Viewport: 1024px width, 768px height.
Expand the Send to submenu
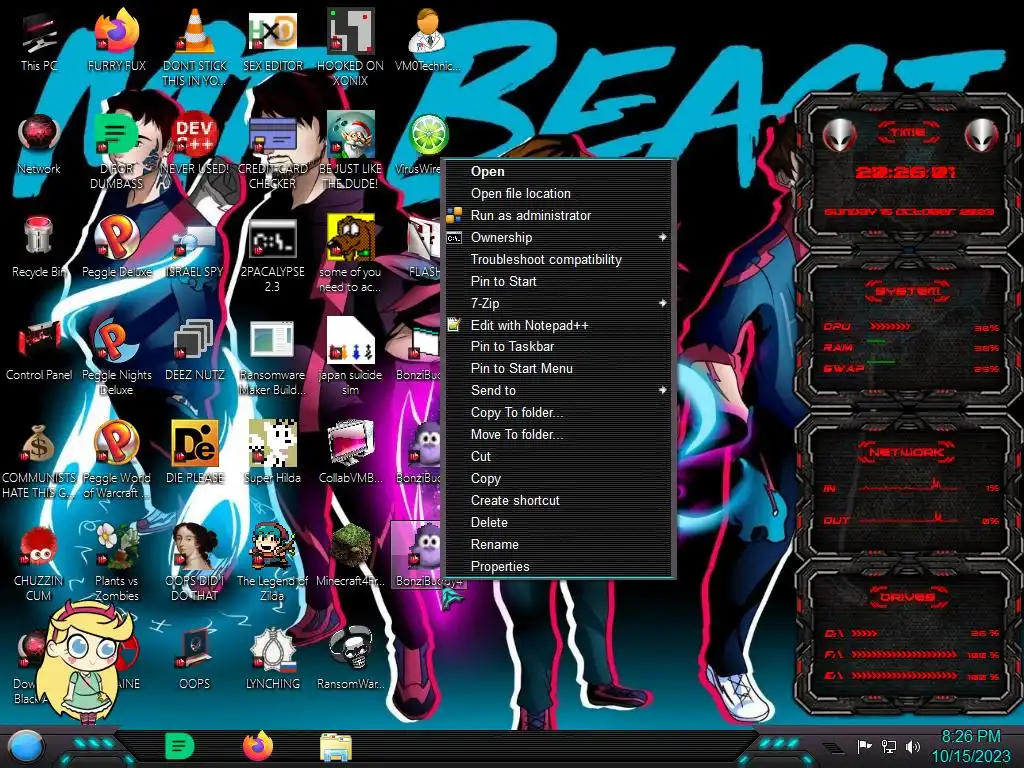click(x=559, y=391)
